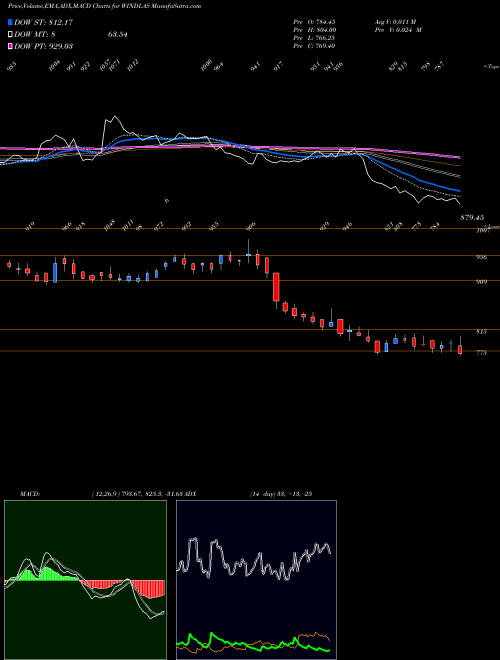Click the white DOW MT legend swatch
This screenshot has height=660, width=500.
tap(10, 35)
